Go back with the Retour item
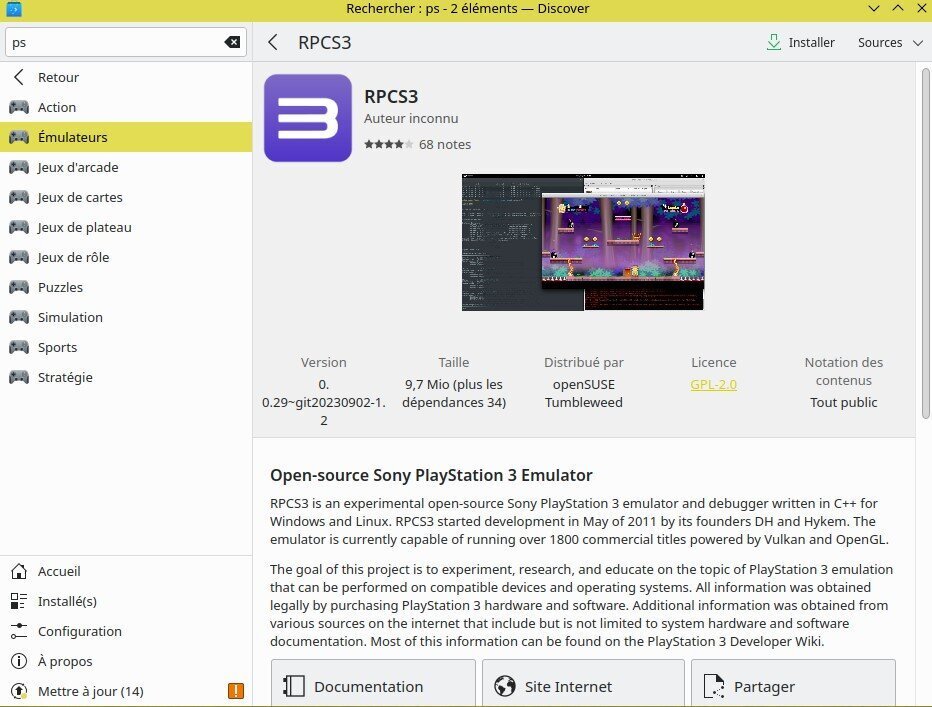Viewport: 932px width, 707px height. point(58,77)
